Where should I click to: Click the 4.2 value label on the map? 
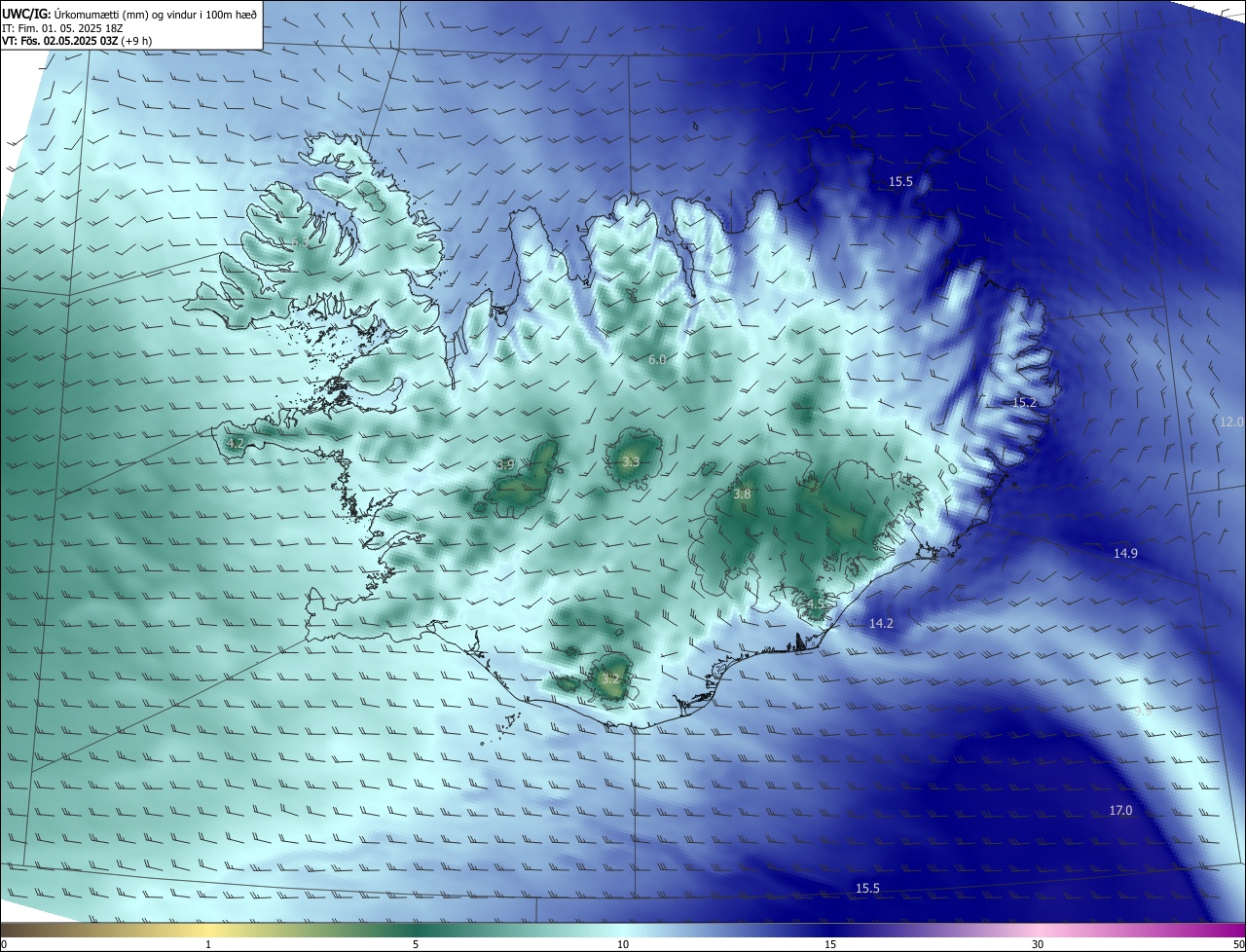point(235,443)
